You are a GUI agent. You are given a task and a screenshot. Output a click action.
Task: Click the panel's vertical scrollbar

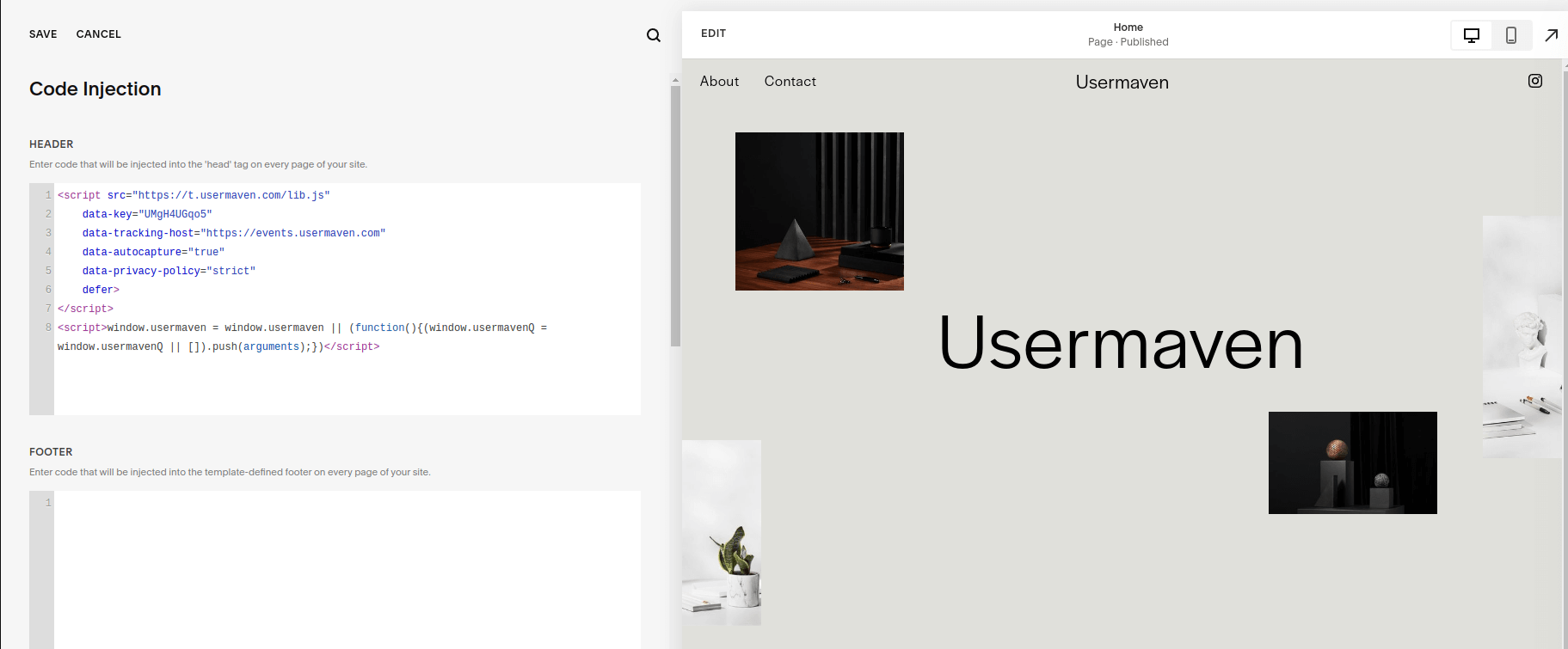pos(675,215)
